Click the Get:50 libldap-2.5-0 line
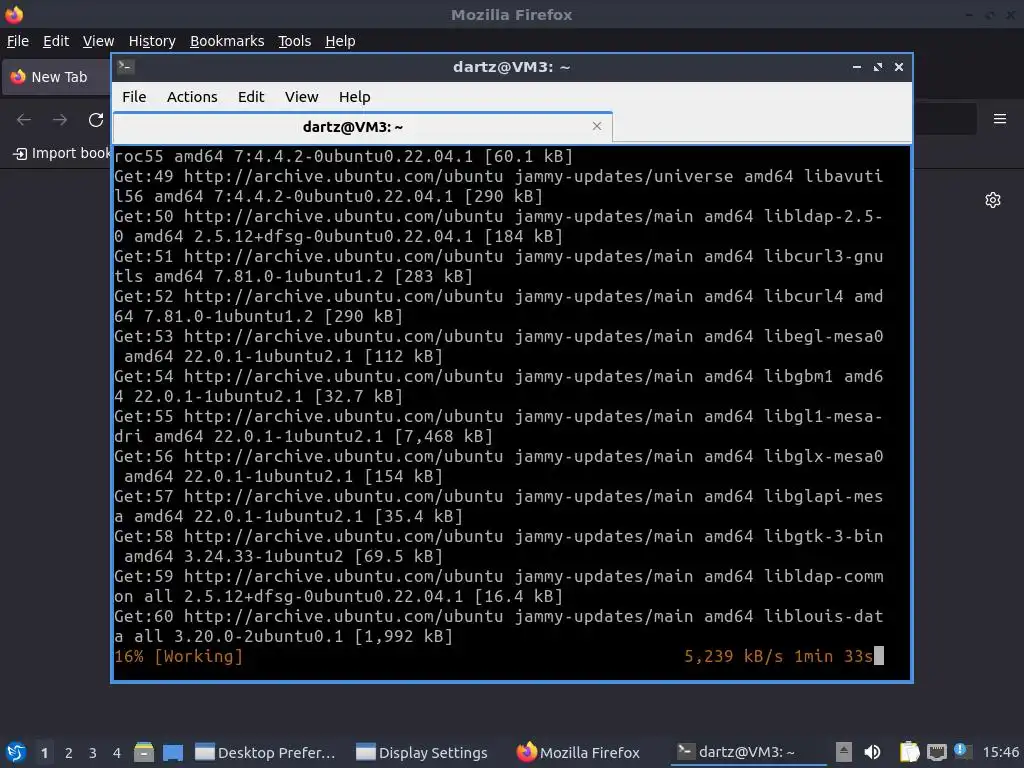1024x768 pixels. click(x=499, y=226)
